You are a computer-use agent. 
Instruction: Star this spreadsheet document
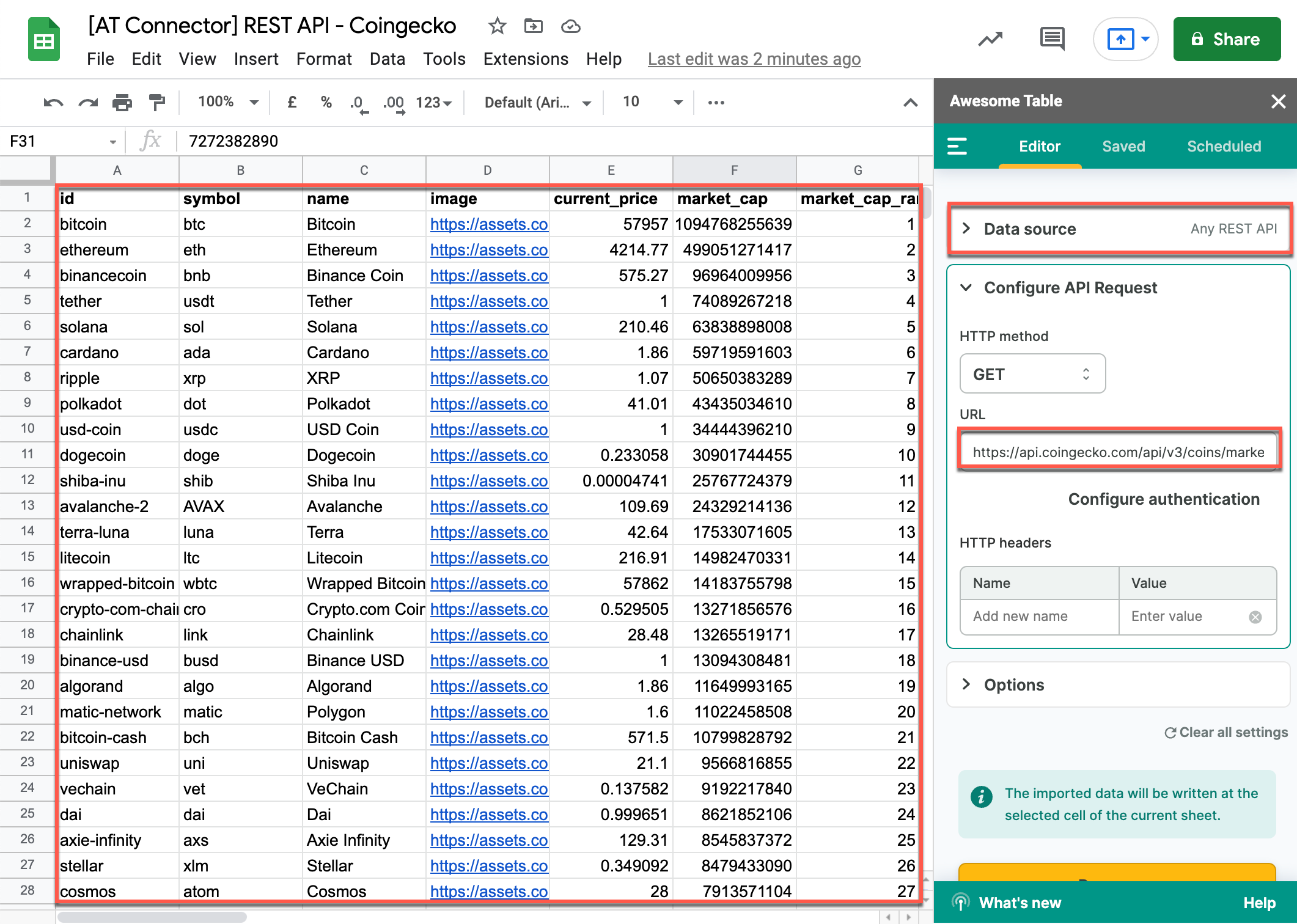(x=497, y=26)
